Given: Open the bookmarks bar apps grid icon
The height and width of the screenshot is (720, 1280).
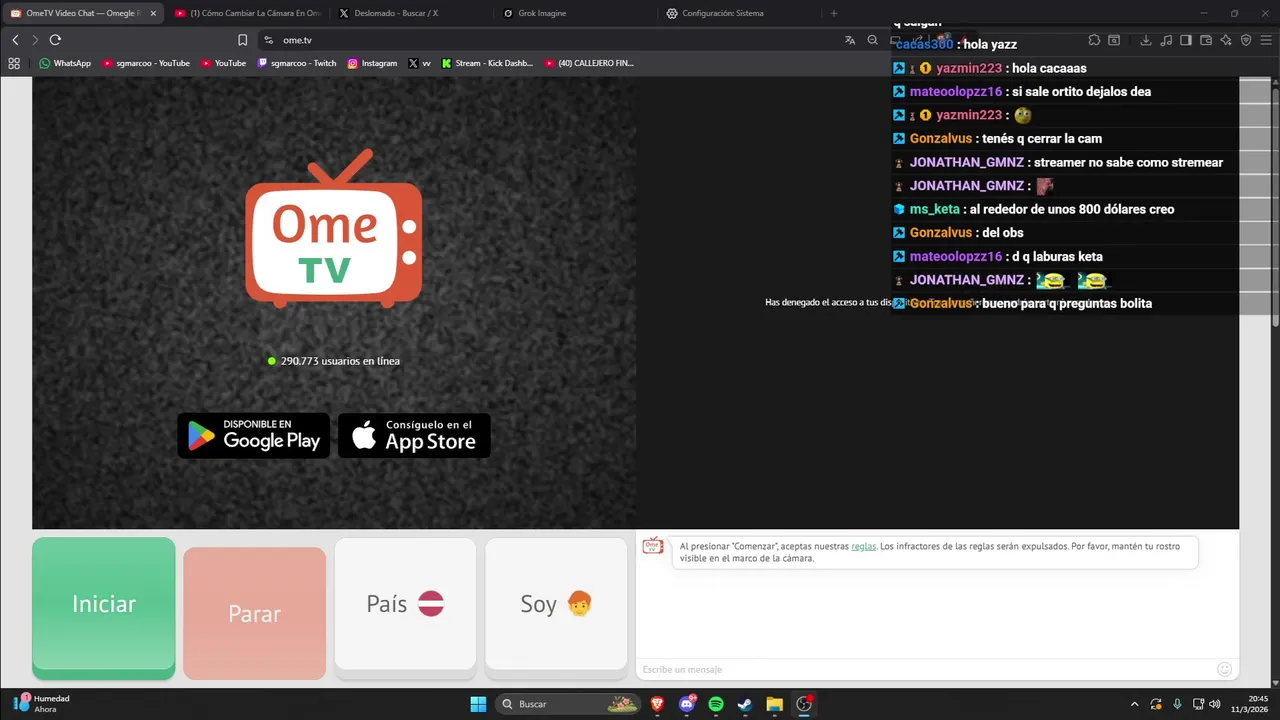Looking at the screenshot, I should pos(14,63).
